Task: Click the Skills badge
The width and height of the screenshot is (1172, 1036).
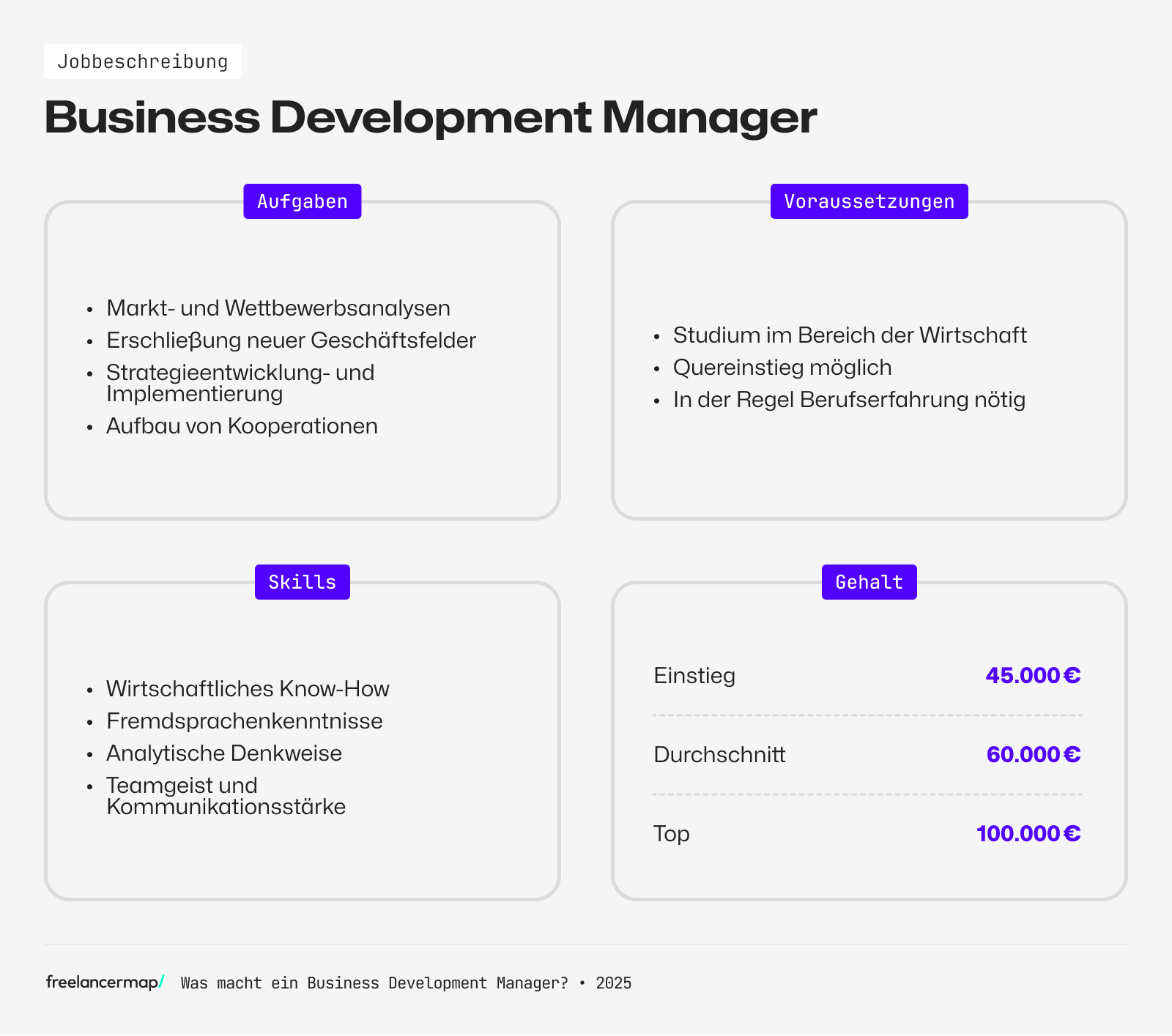Action: [301, 581]
